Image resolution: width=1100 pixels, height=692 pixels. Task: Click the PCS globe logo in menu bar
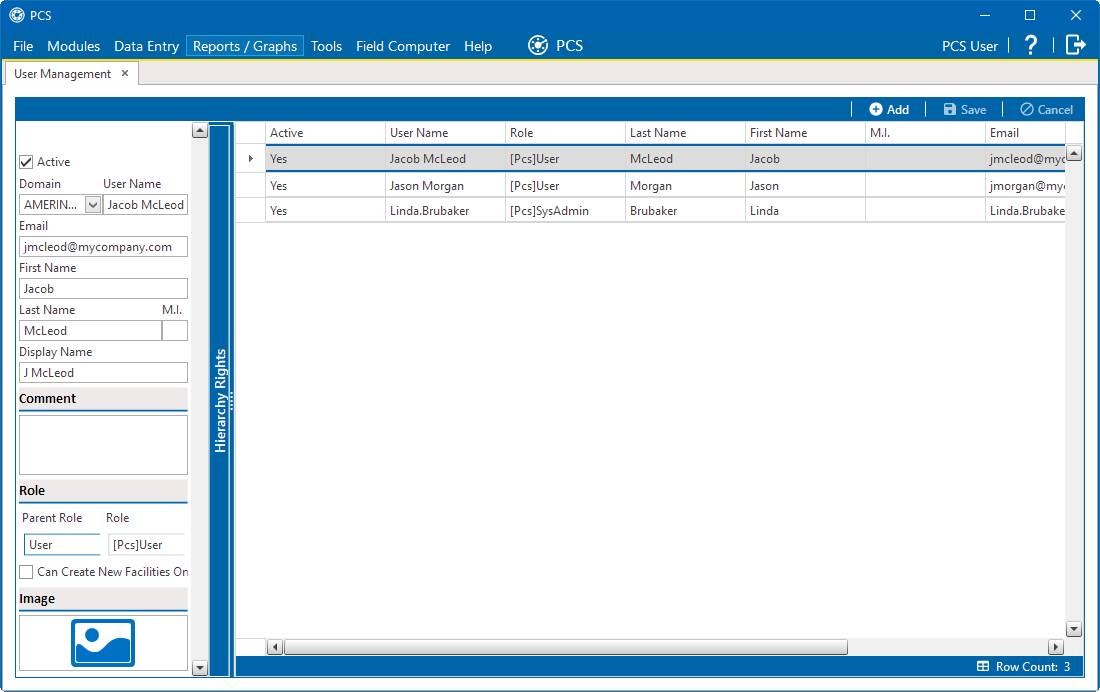pos(538,44)
